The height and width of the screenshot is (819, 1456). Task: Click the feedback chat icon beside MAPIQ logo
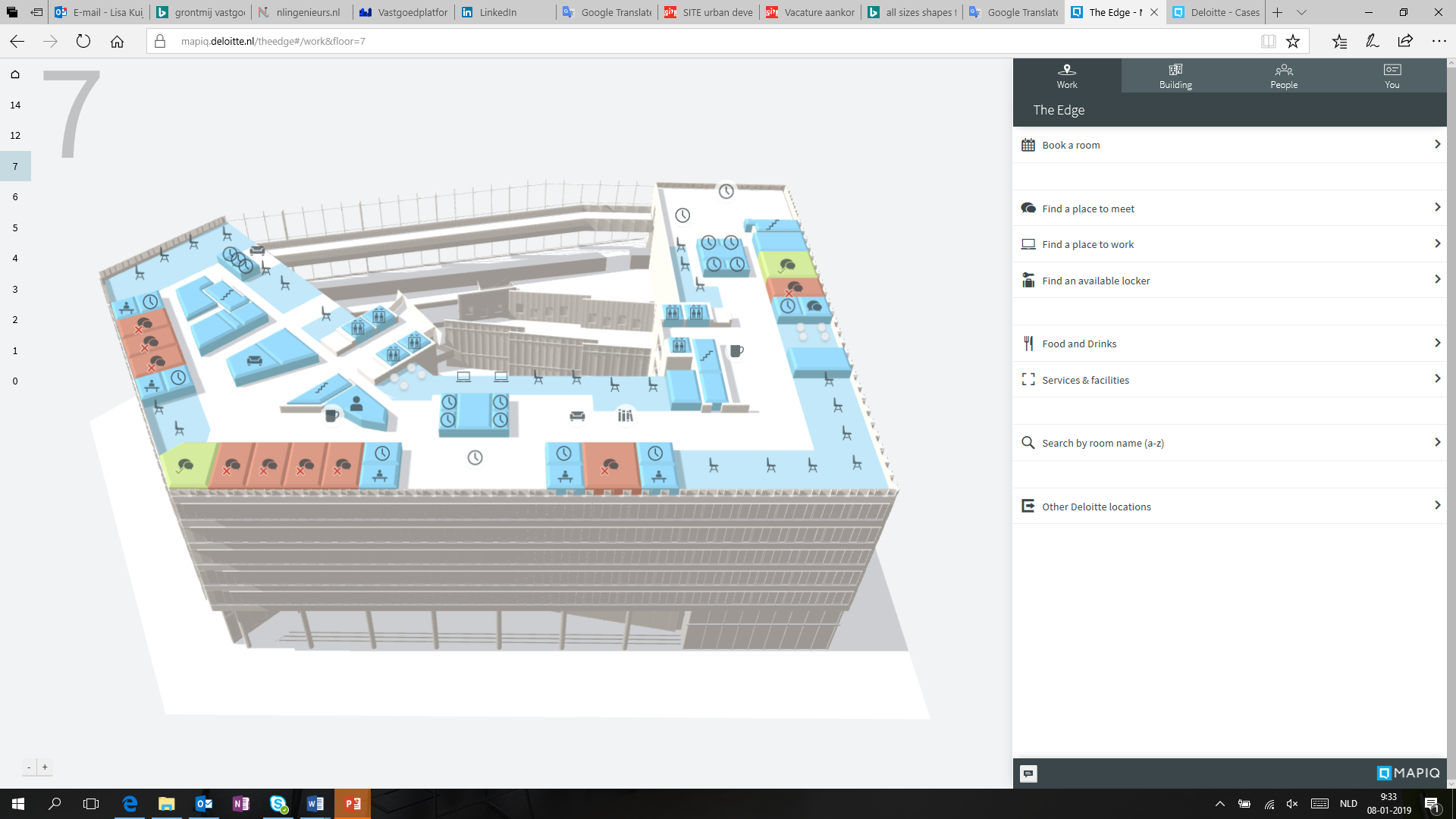point(1028,773)
